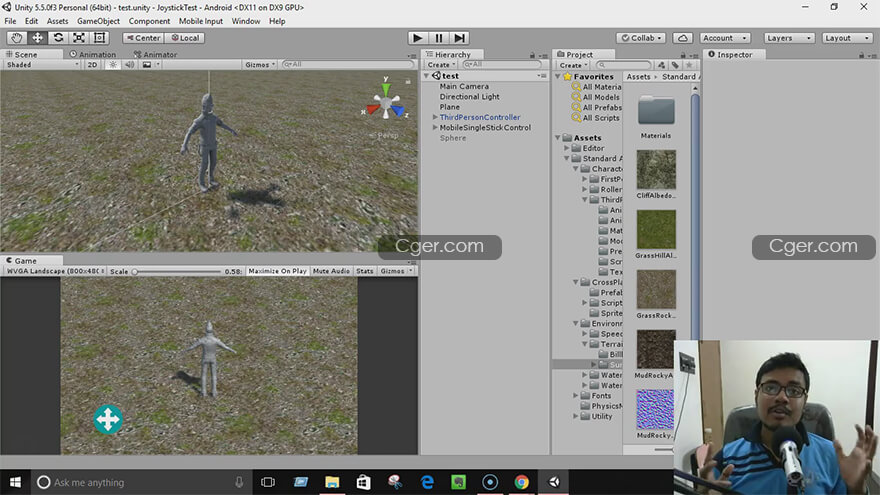Toggle the Stats overlay
The height and width of the screenshot is (495, 880).
(x=364, y=271)
